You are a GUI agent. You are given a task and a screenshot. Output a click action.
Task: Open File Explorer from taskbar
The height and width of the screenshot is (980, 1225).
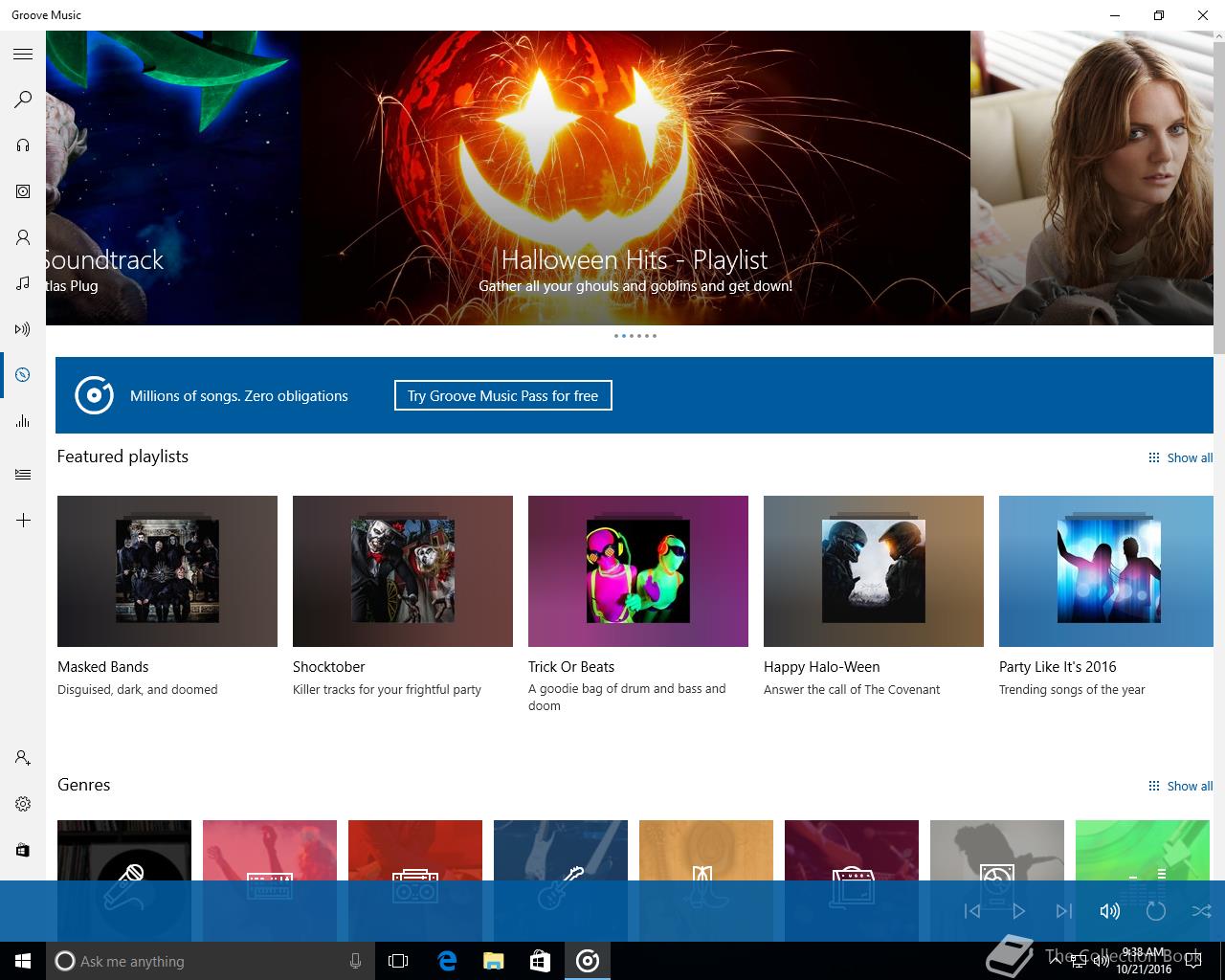493,961
